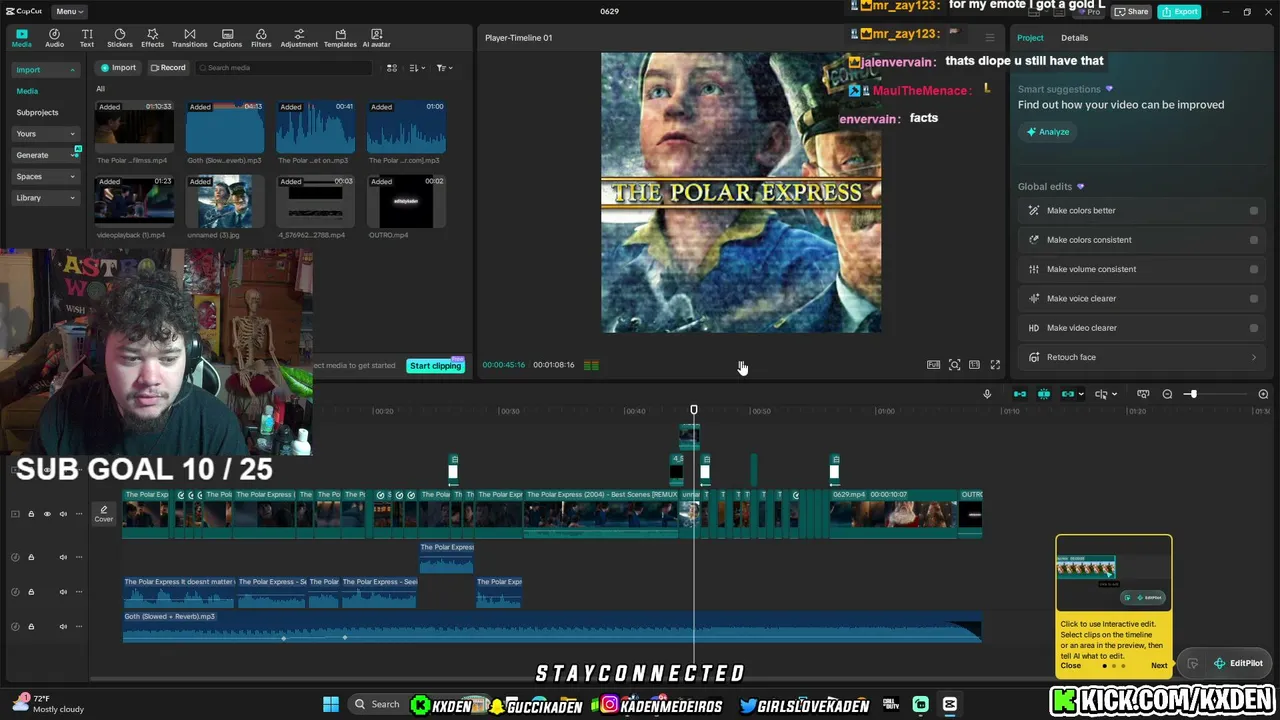Open the Filters panel
1280x720 pixels.
[x=261, y=38]
